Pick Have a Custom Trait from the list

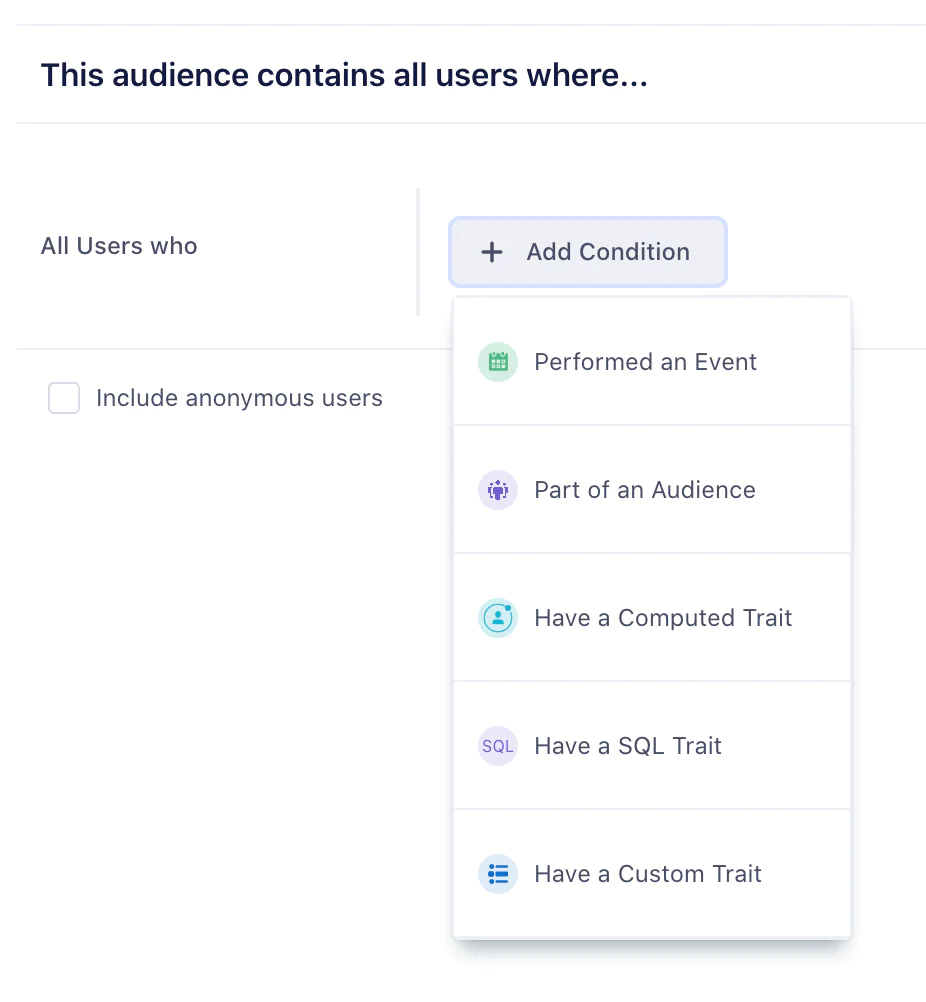coord(648,874)
